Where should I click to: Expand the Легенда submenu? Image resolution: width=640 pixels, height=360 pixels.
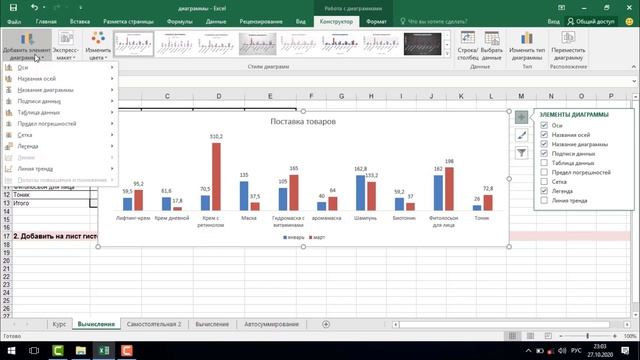(60, 146)
